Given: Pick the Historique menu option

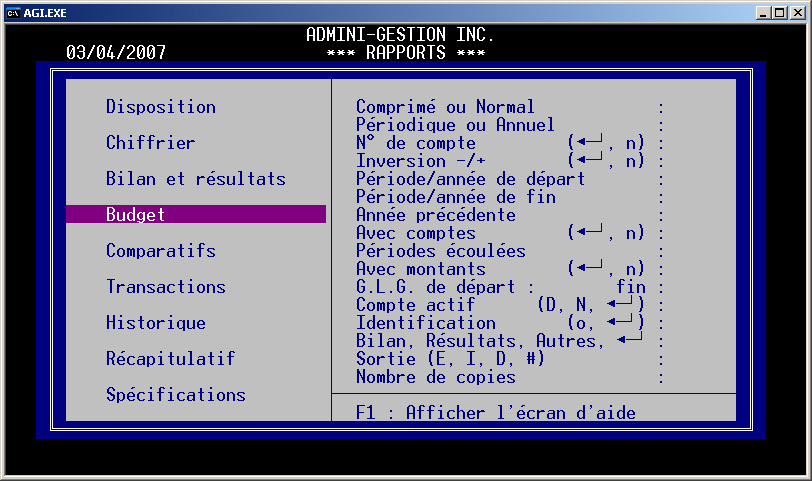Looking at the screenshot, I should coord(156,323).
